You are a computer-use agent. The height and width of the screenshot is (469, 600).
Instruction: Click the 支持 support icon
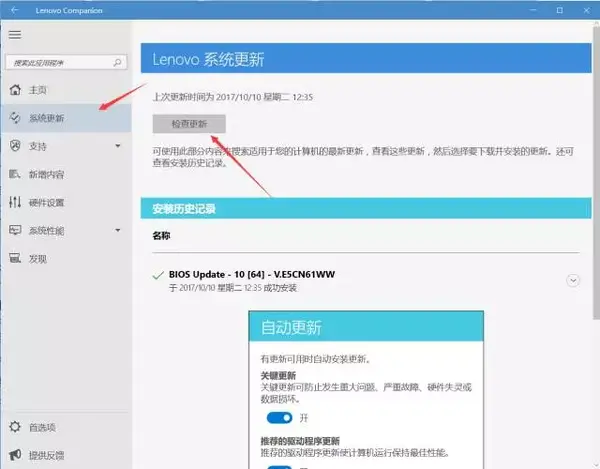pyautogui.click(x=15, y=146)
